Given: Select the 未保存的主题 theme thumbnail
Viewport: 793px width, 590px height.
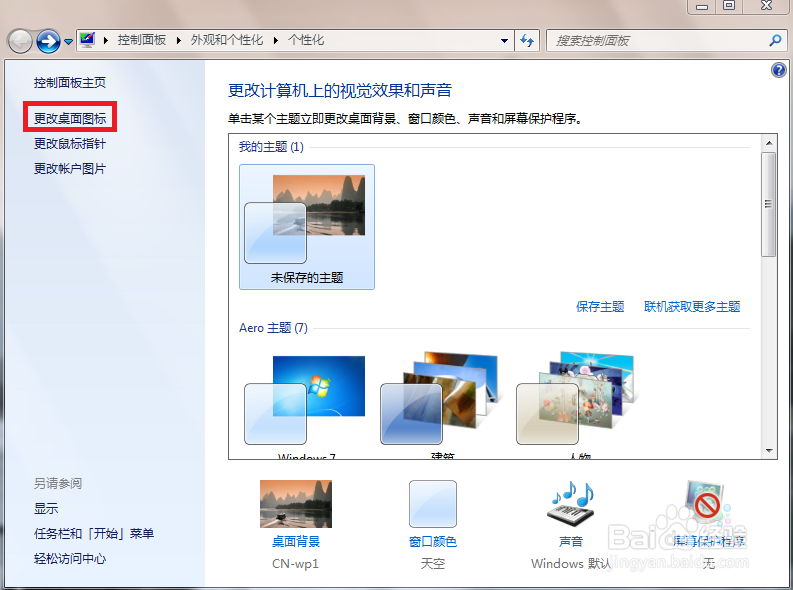Looking at the screenshot, I should click(x=306, y=226).
